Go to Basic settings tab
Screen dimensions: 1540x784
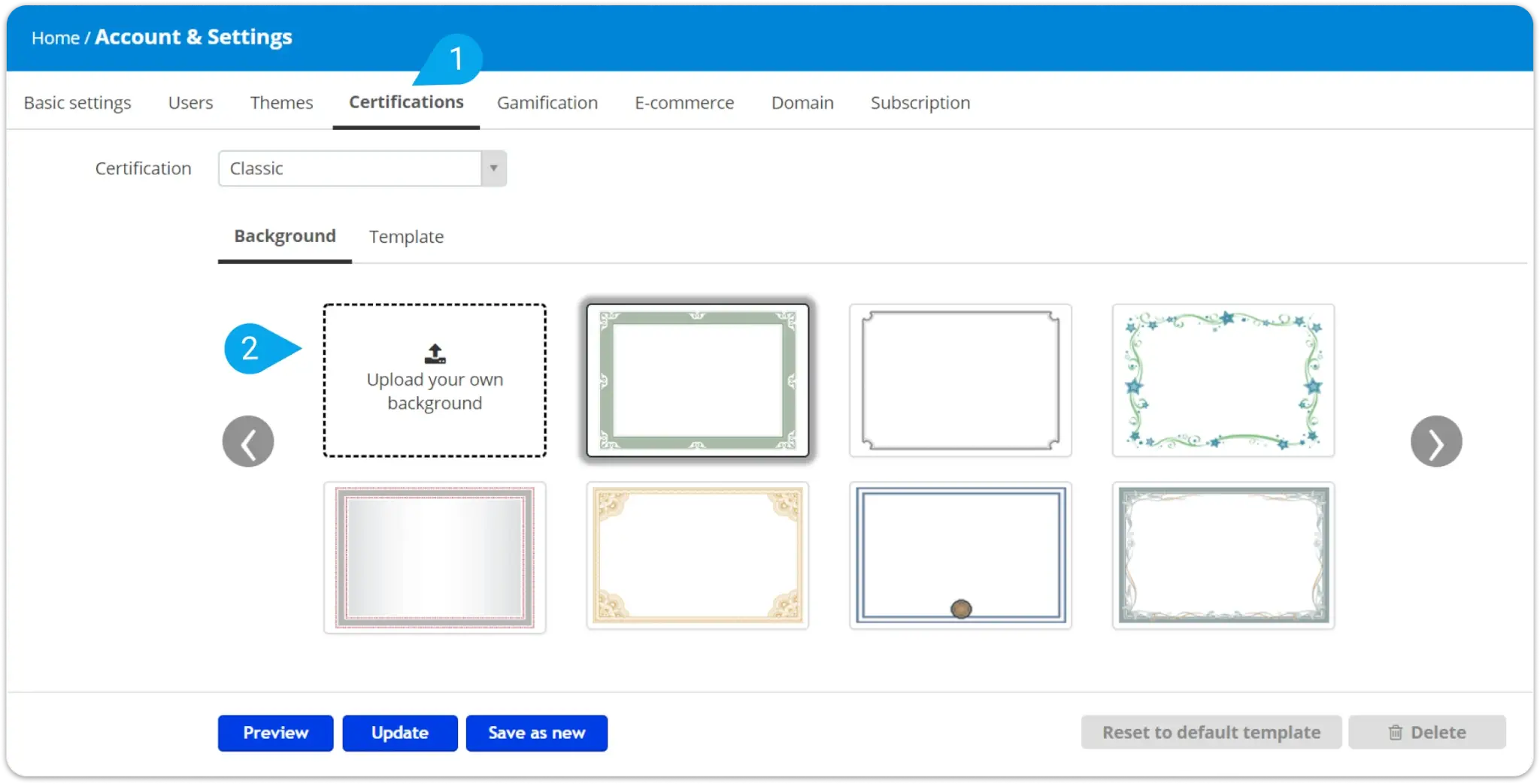tap(77, 103)
